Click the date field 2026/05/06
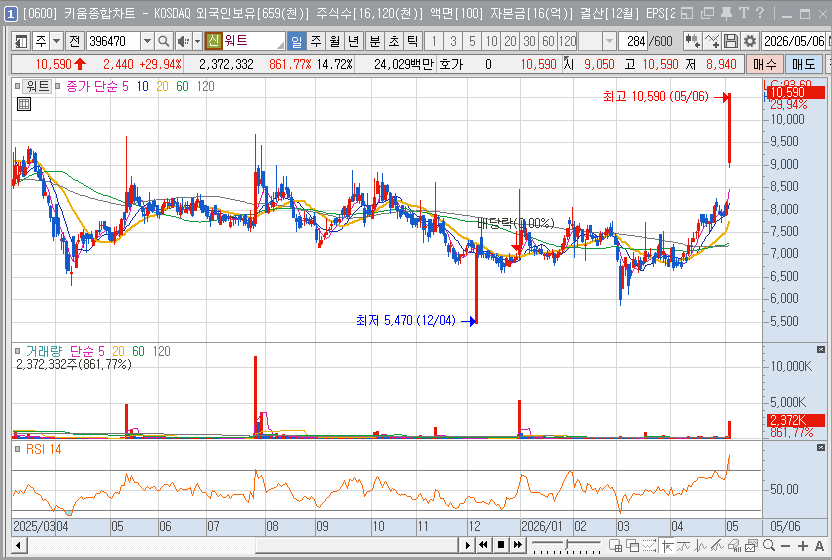Screen dimensions: 832x560 (793, 41)
